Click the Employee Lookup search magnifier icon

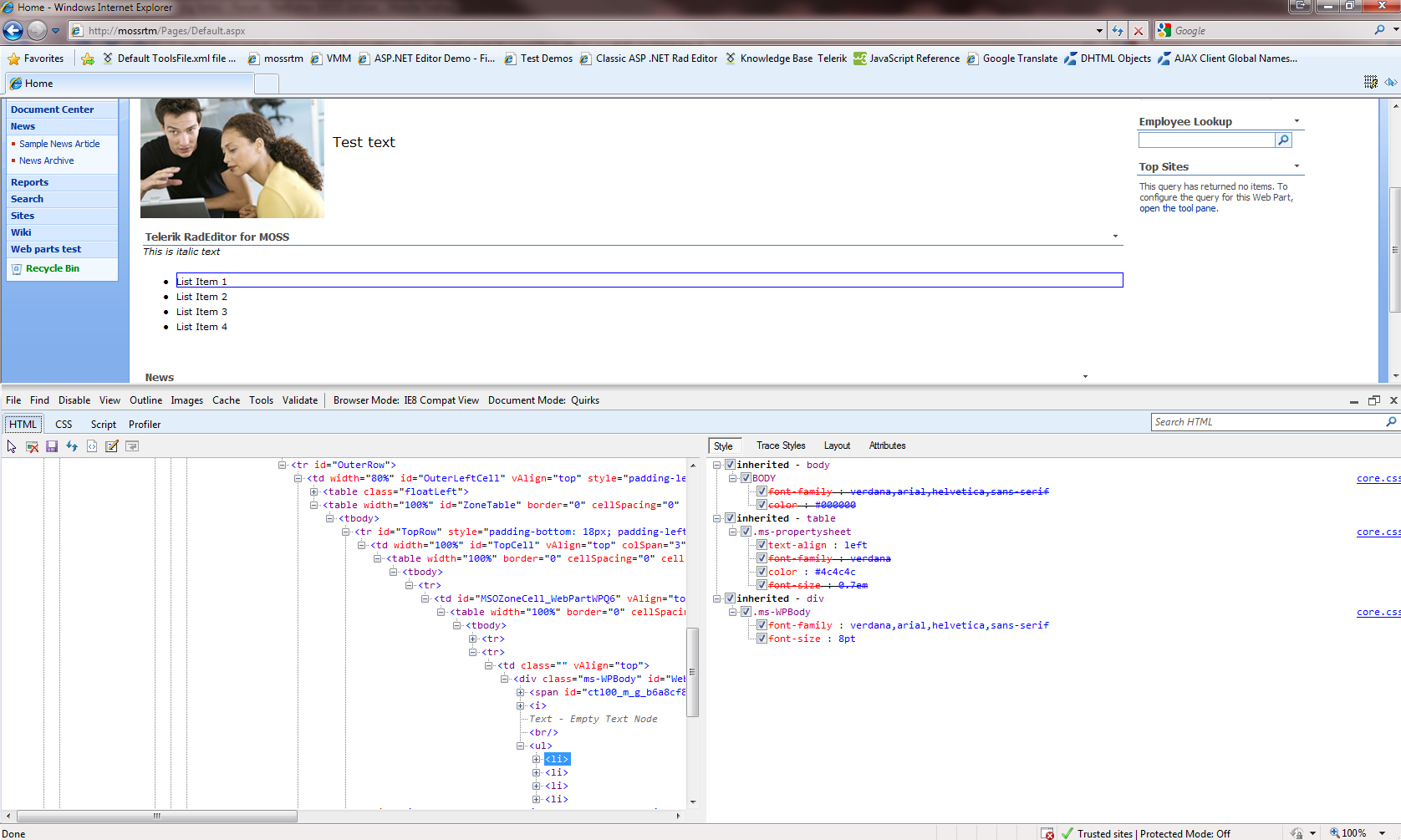(1283, 140)
